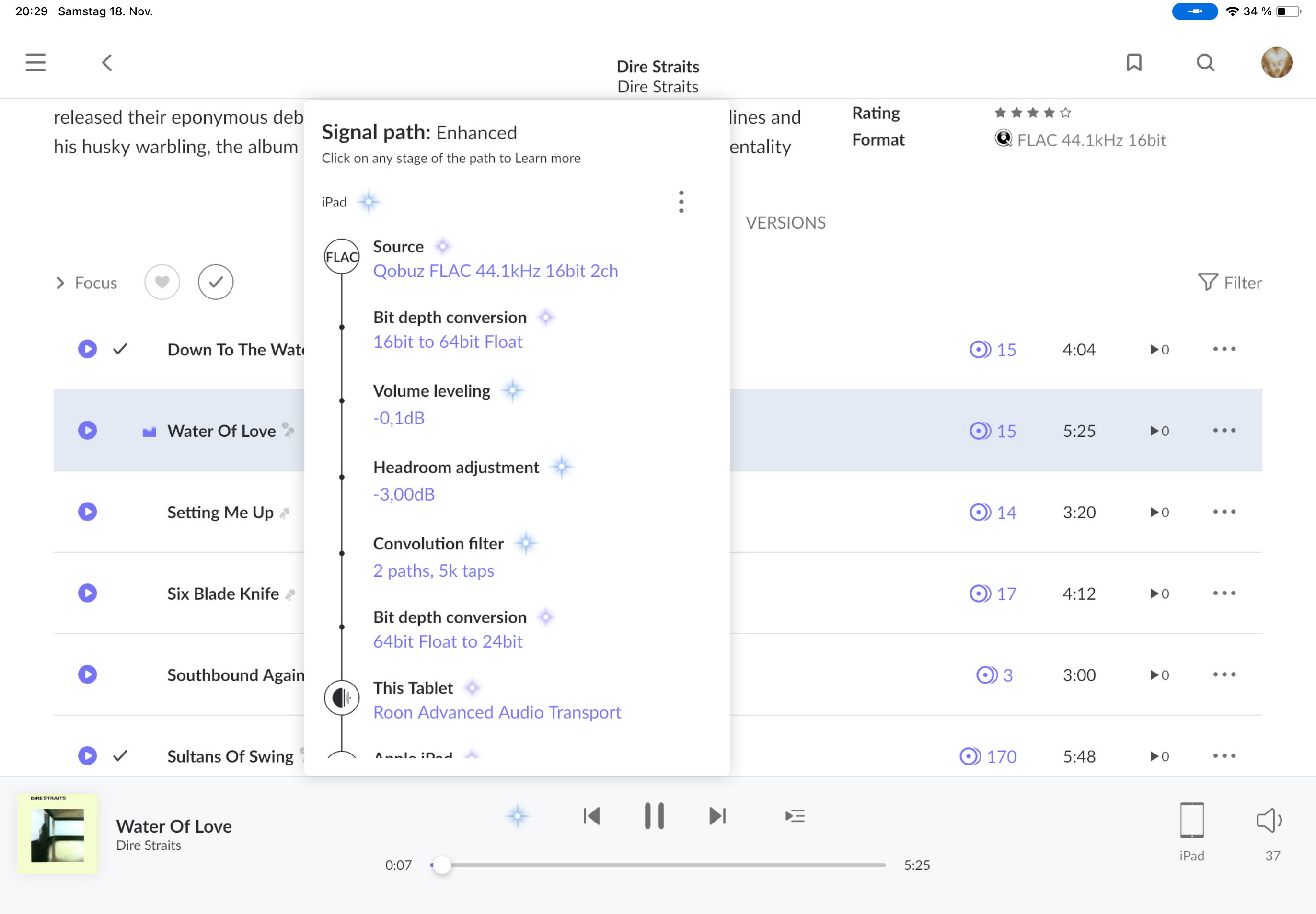Click Dire Straits artist in footer
This screenshot has width=1316, height=914.
(x=149, y=845)
